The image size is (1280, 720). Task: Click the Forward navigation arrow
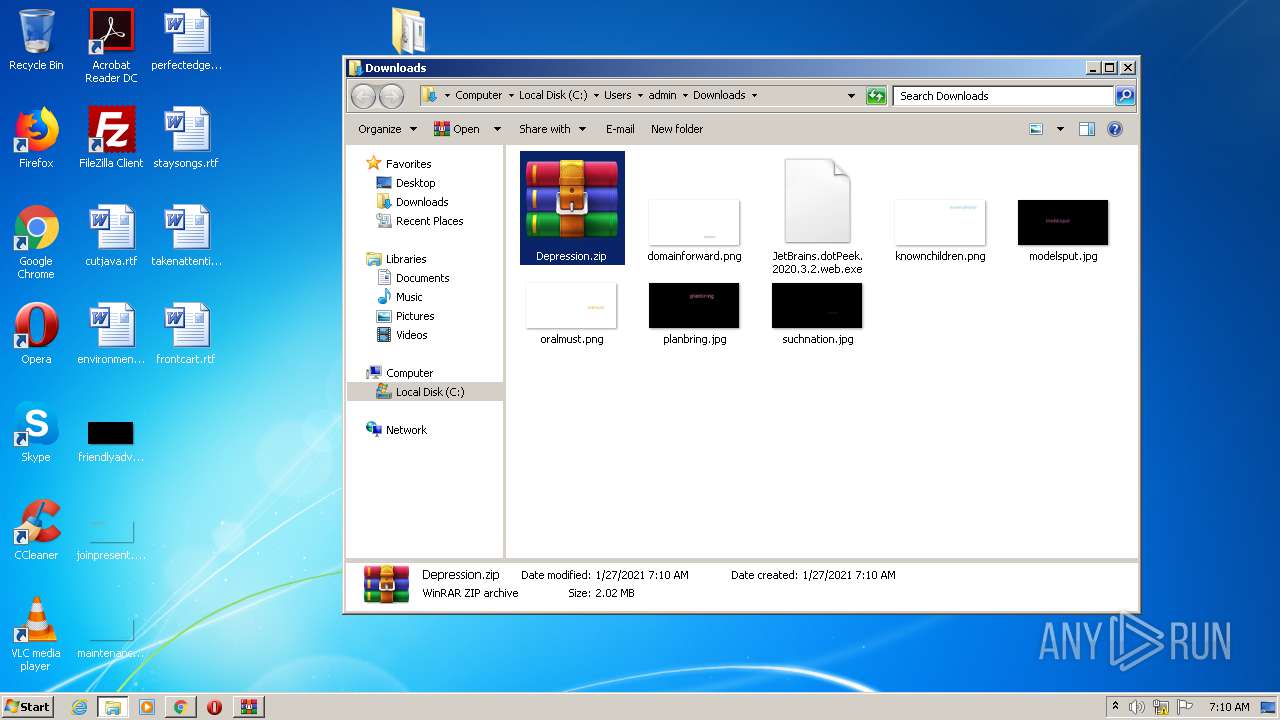(391, 96)
